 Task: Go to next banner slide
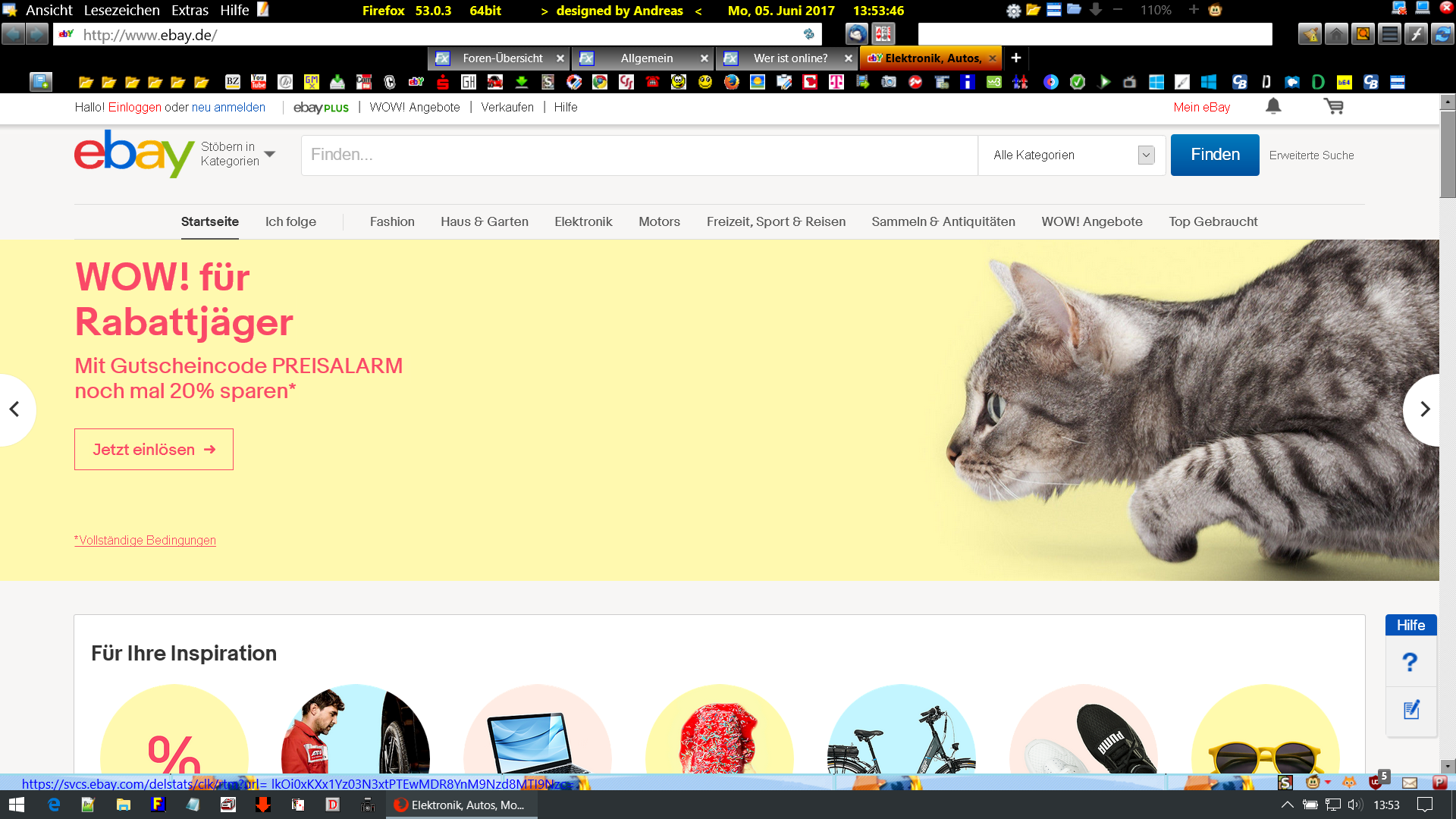pos(1424,409)
